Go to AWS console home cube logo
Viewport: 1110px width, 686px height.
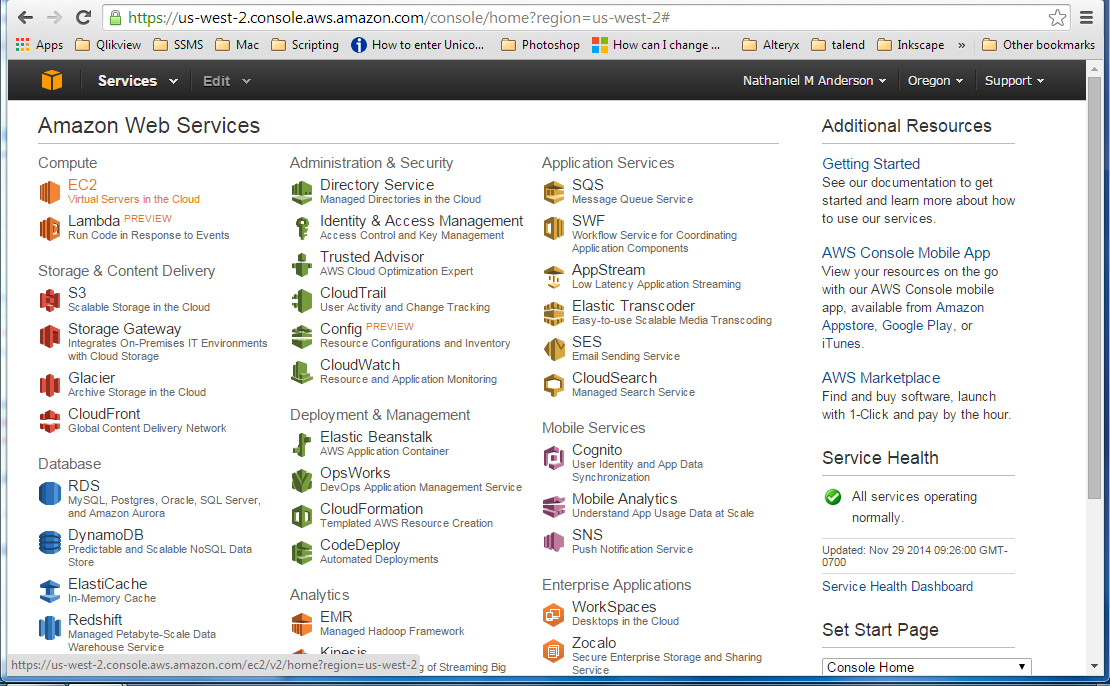(x=52, y=81)
